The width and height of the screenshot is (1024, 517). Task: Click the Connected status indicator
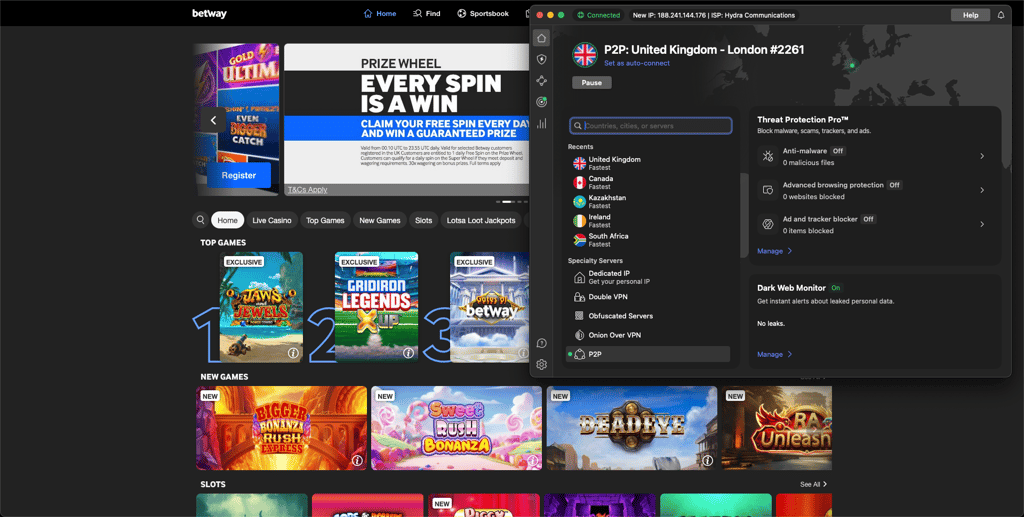coord(598,15)
